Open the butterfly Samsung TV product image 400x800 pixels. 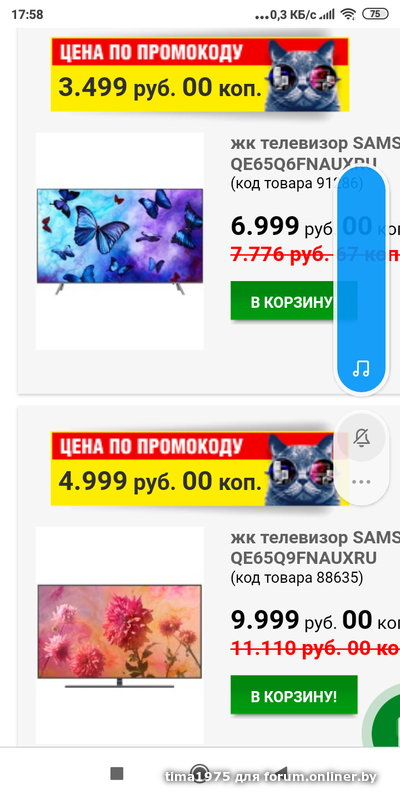120,241
